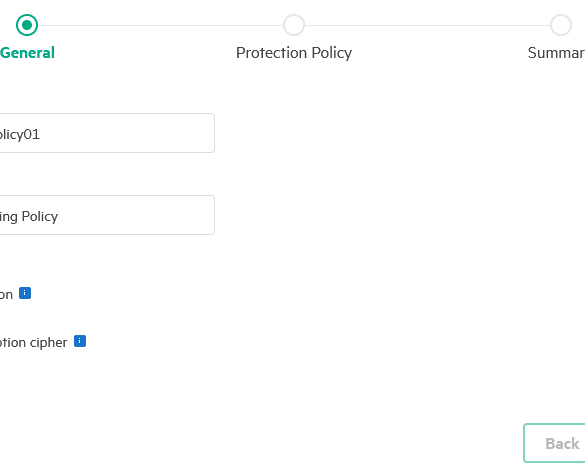
Task: Click the General step label
Action: 27,53
